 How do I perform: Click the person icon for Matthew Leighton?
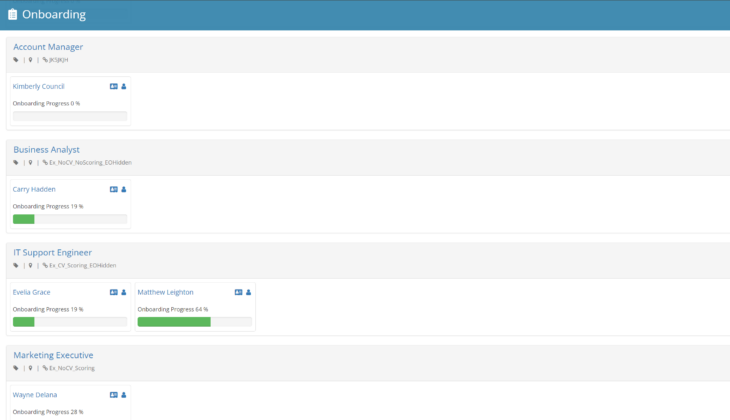pyautogui.click(x=249, y=292)
